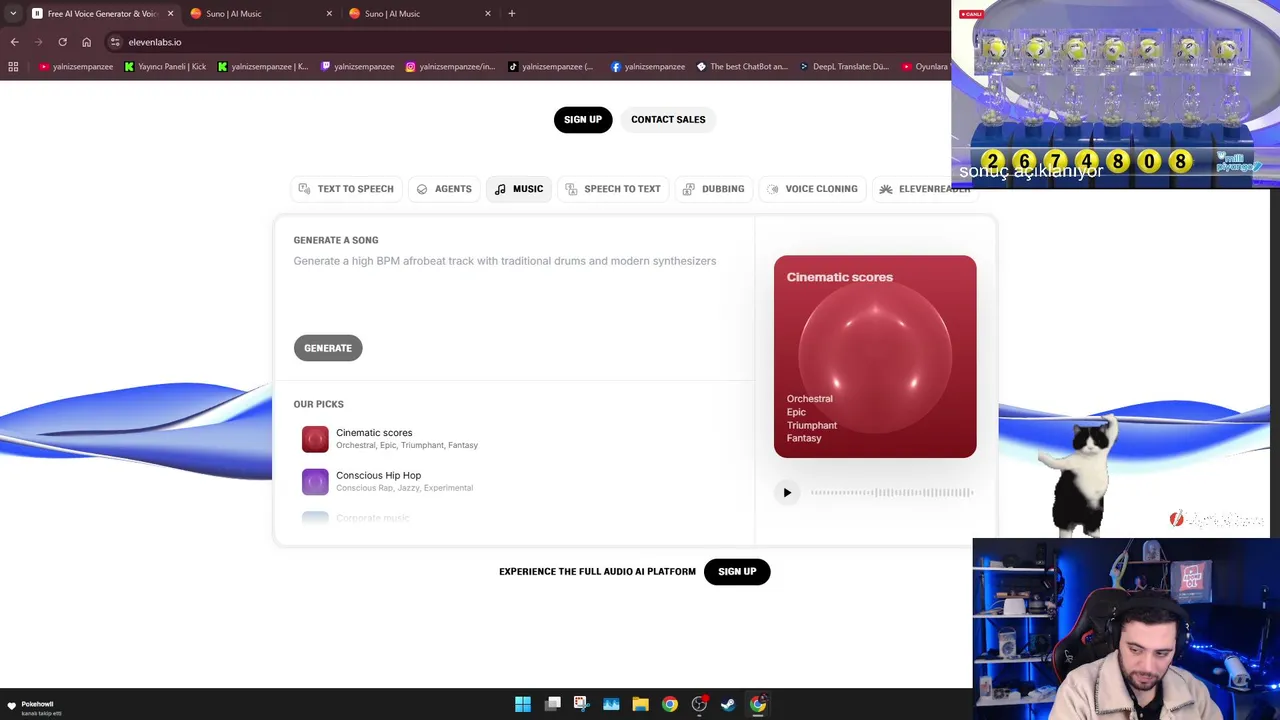Open the TikTok yalnizsempanzee bookmark
The height and width of the screenshot is (720, 1280).
(x=551, y=67)
